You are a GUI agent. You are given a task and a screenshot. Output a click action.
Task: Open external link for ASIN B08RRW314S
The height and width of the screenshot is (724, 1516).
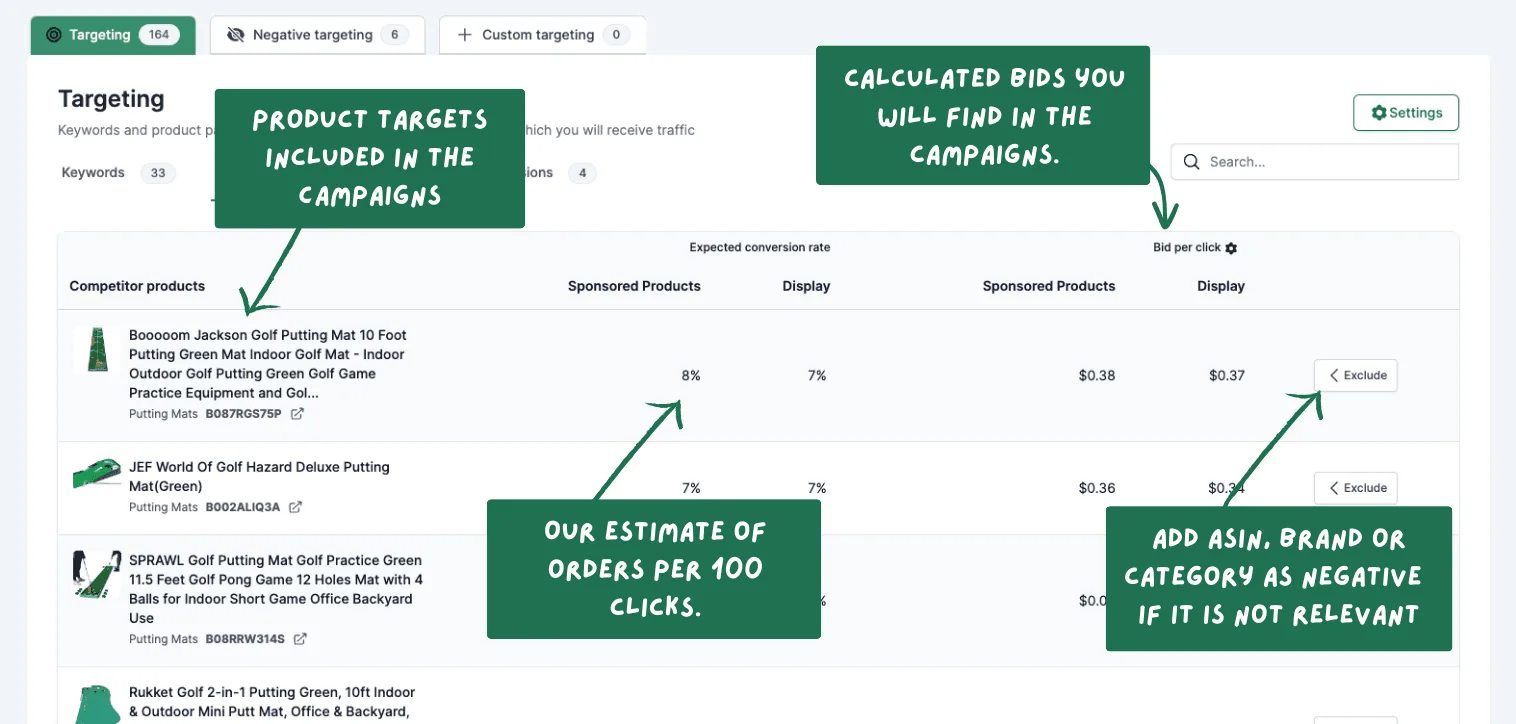(x=300, y=639)
